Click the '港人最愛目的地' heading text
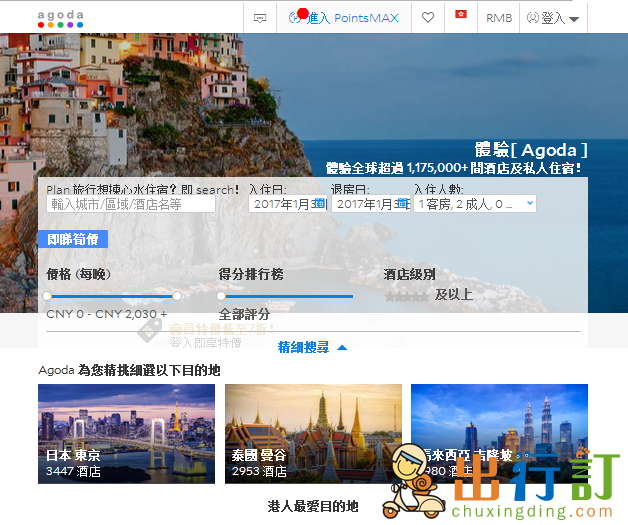This screenshot has width=628, height=525. (313, 507)
